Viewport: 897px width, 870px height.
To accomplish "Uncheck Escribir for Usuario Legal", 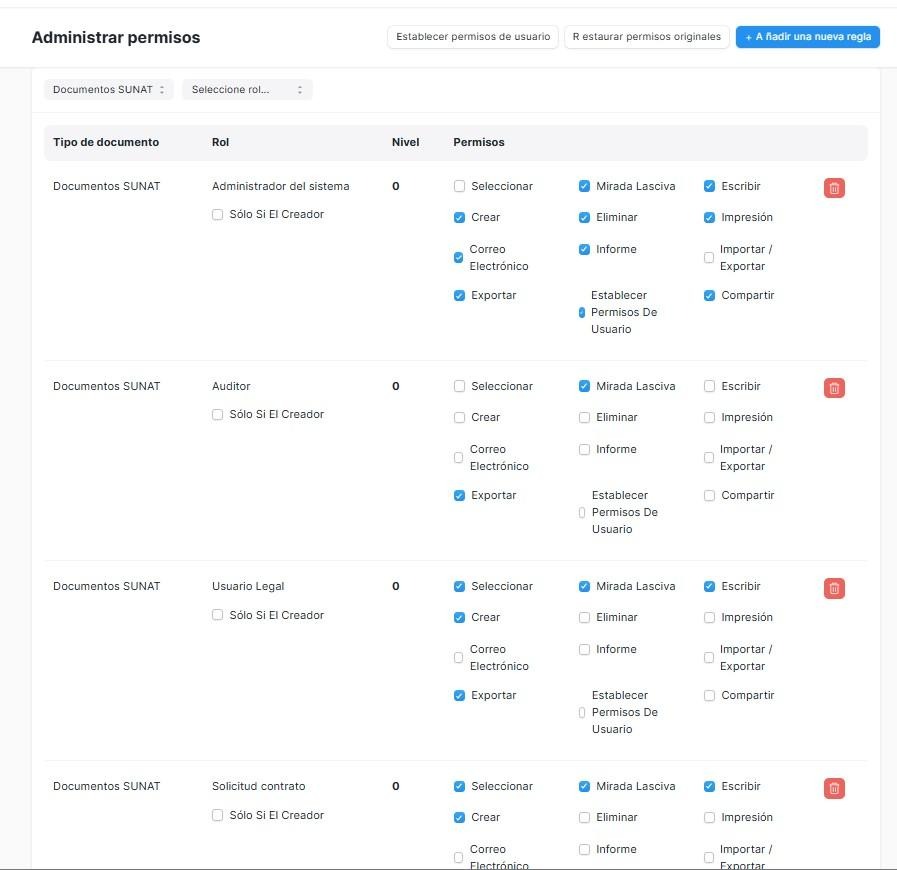I will [710, 586].
